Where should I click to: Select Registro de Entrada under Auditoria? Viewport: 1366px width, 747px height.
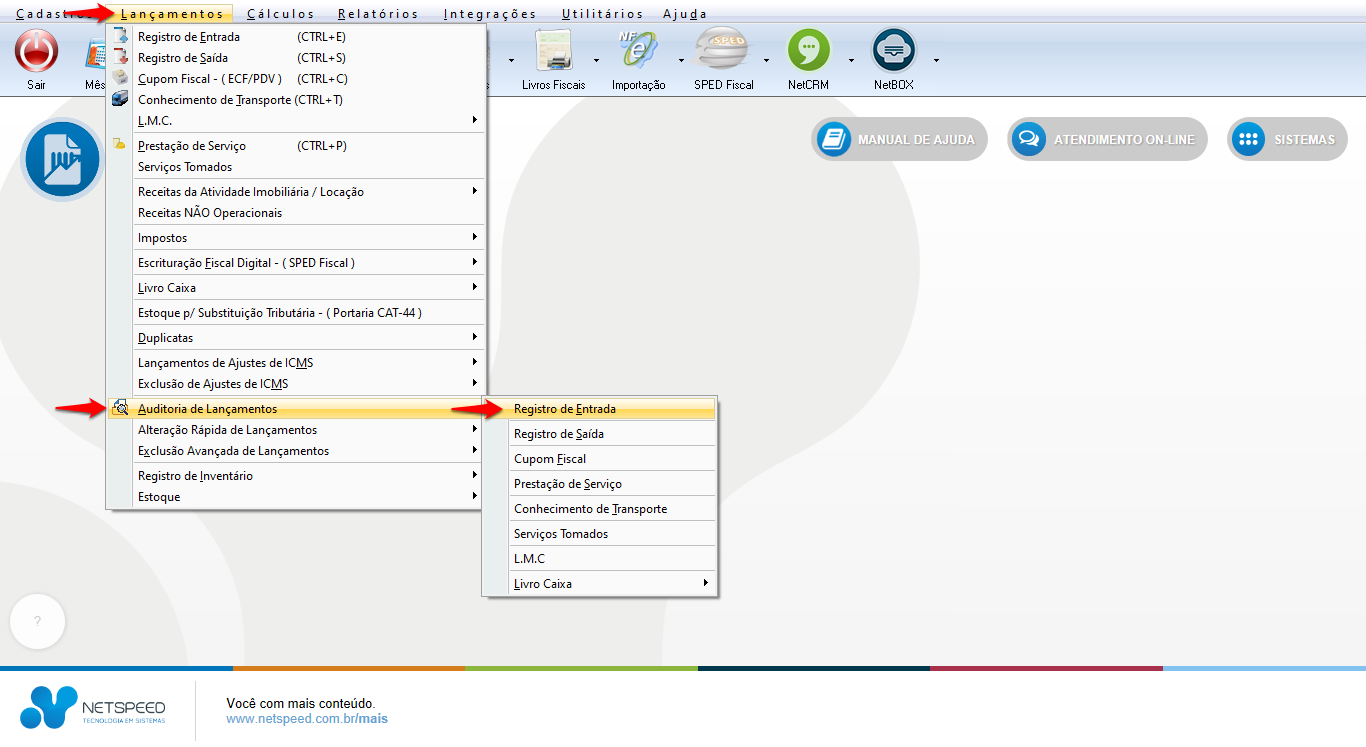tap(565, 409)
